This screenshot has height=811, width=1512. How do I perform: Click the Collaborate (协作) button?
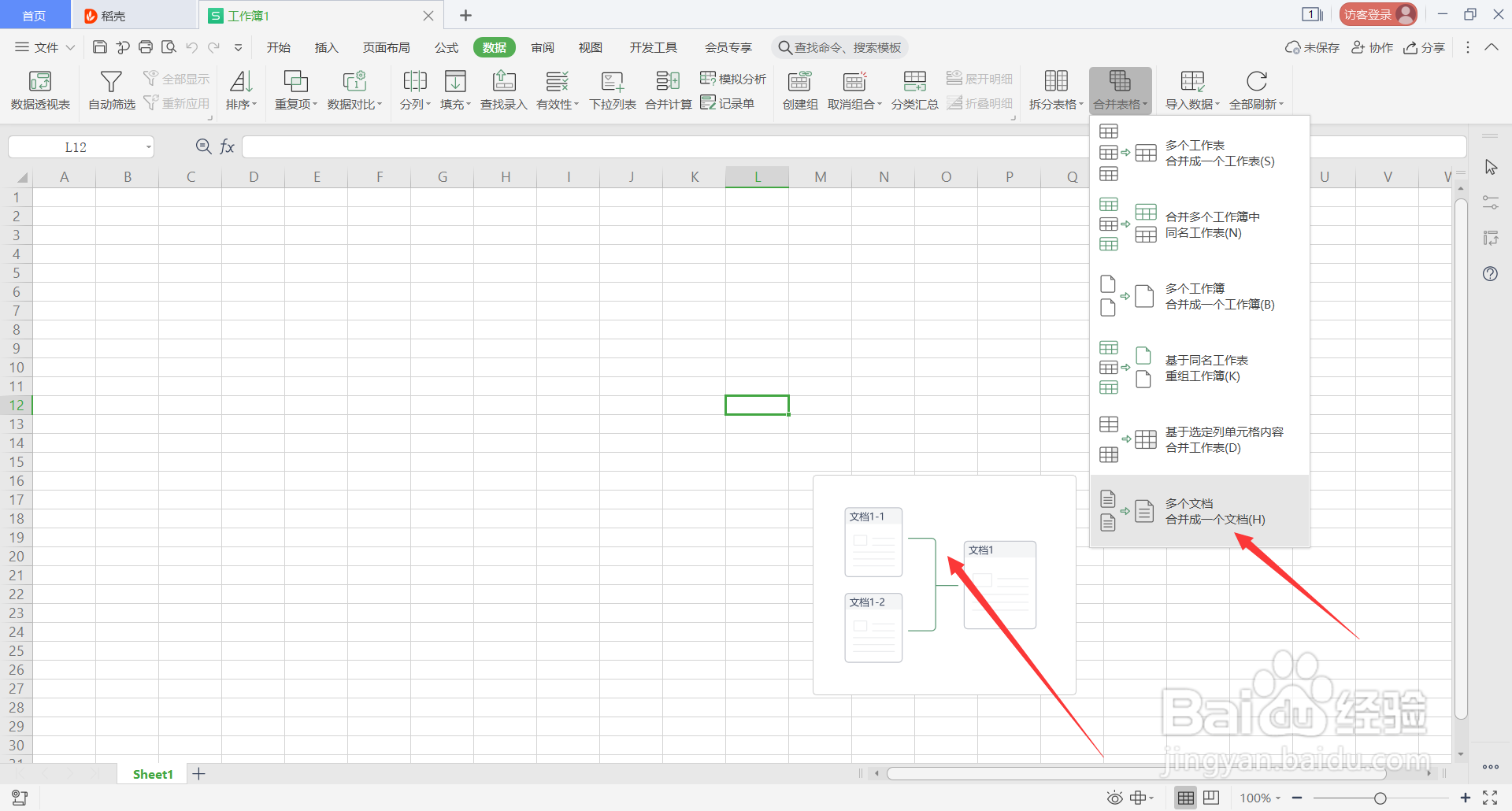click(1373, 47)
